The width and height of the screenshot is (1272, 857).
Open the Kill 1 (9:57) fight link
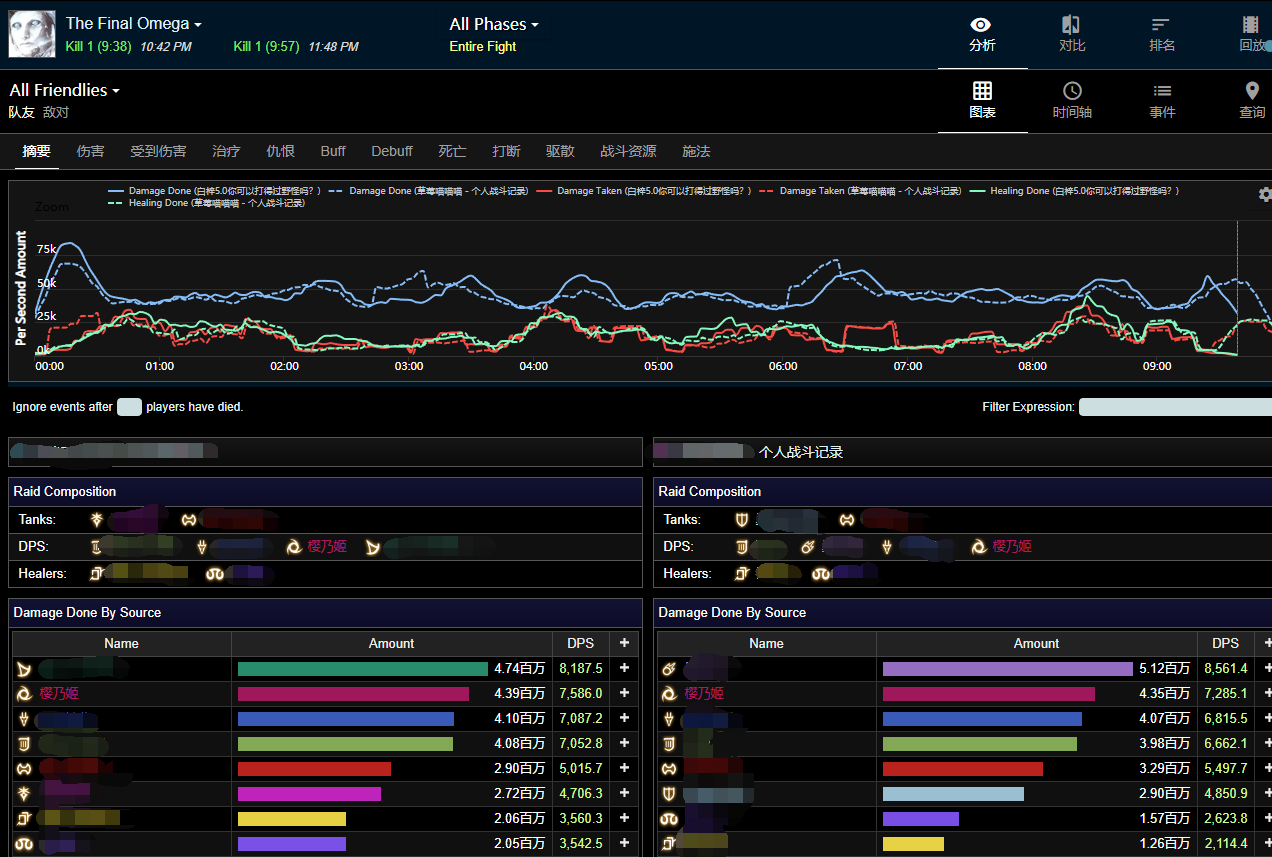coord(266,46)
